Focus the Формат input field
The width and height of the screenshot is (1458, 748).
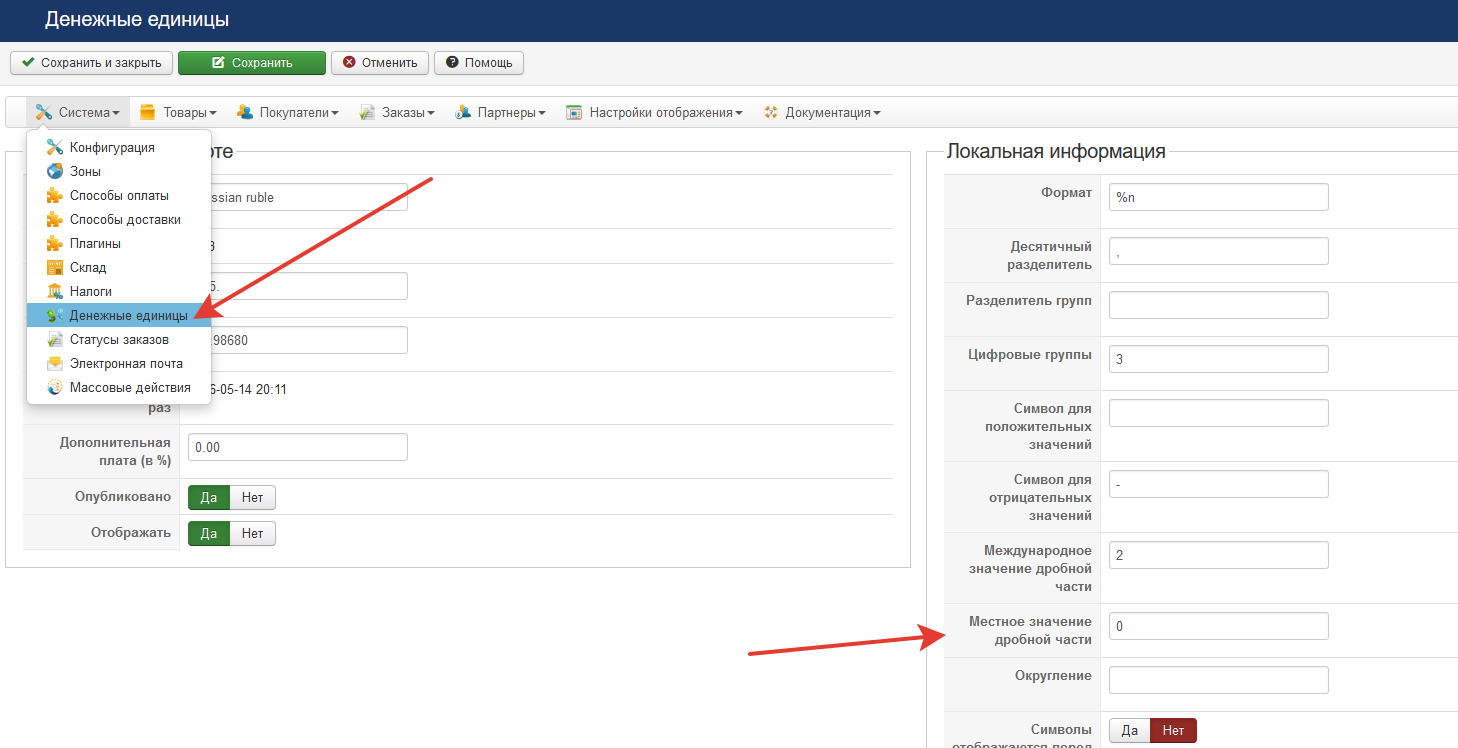click(x=1219, y=197)
